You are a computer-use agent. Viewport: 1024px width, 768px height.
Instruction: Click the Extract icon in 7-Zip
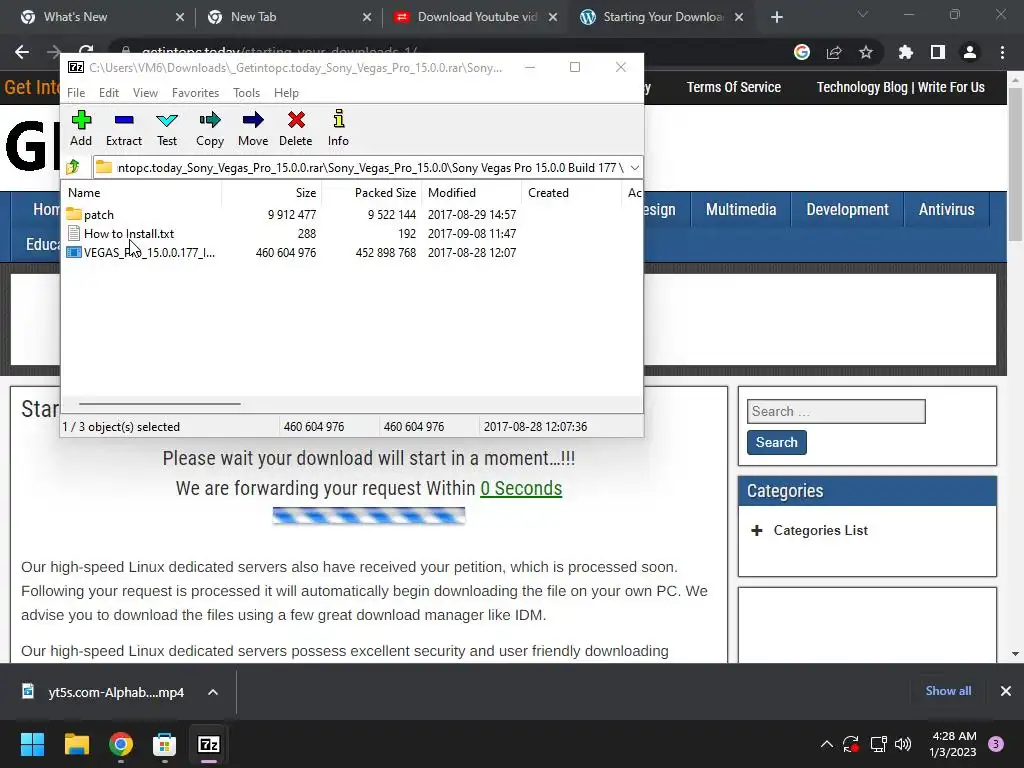(123, 129)
